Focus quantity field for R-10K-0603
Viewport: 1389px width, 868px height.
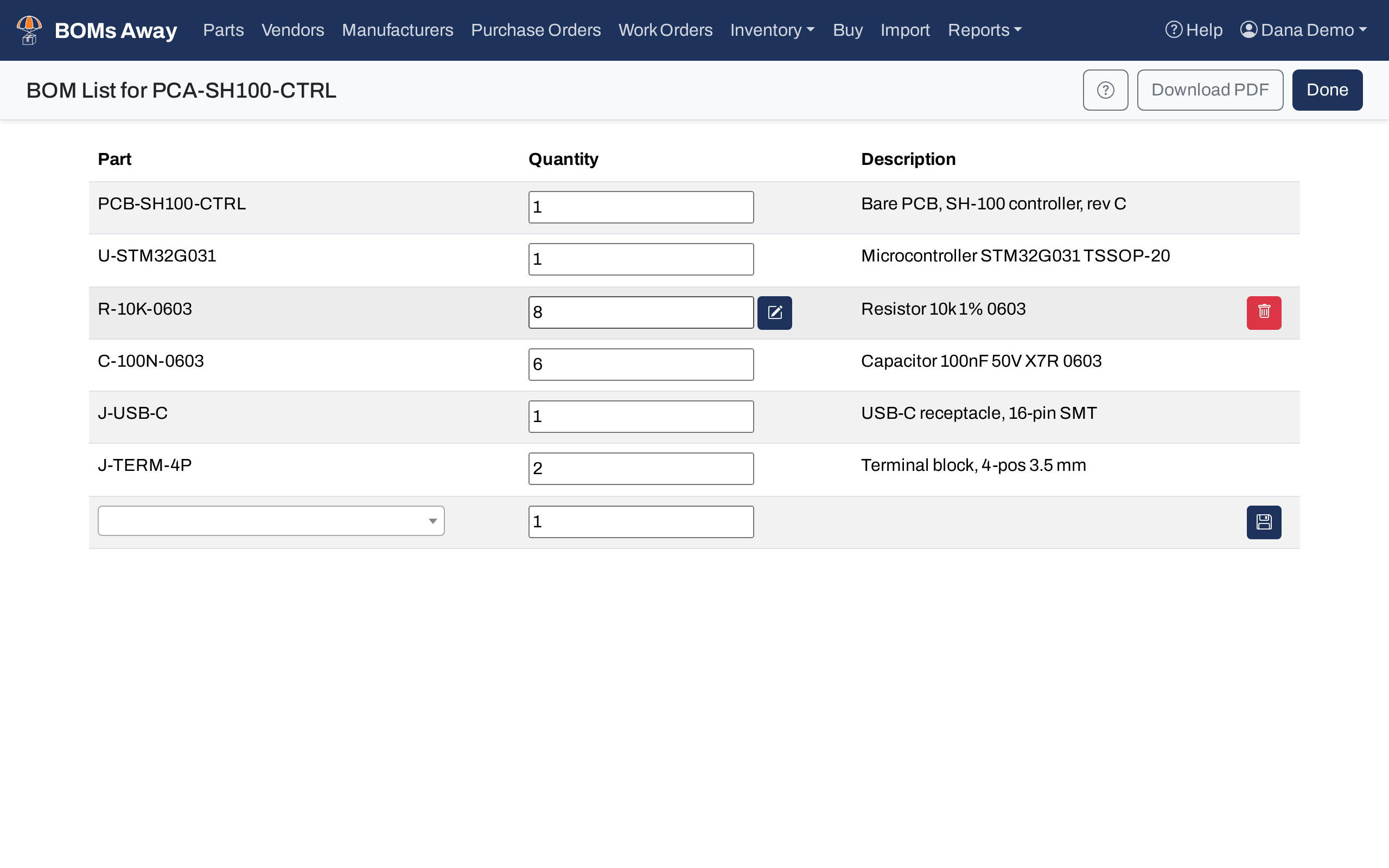click(641, 312)
